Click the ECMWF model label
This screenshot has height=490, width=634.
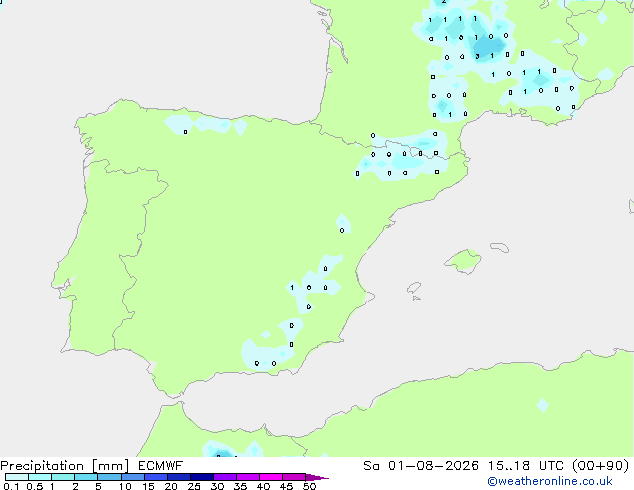click(x=161, y=466)
